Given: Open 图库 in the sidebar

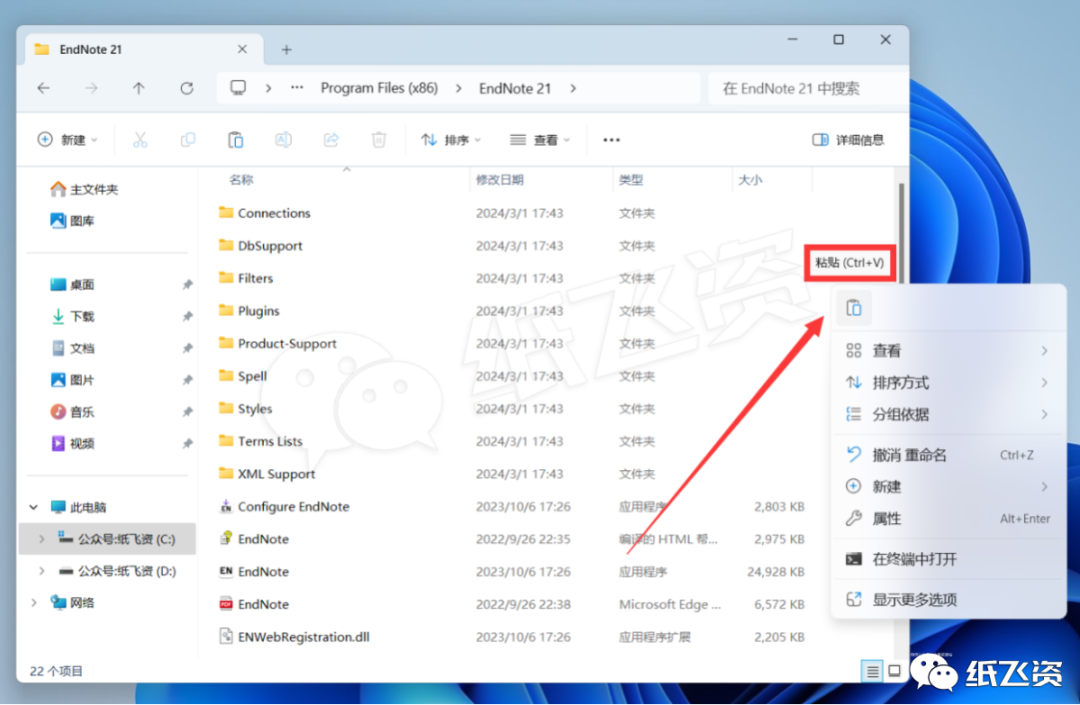Looking at the screenshot, I should click(x=72, y=221).
